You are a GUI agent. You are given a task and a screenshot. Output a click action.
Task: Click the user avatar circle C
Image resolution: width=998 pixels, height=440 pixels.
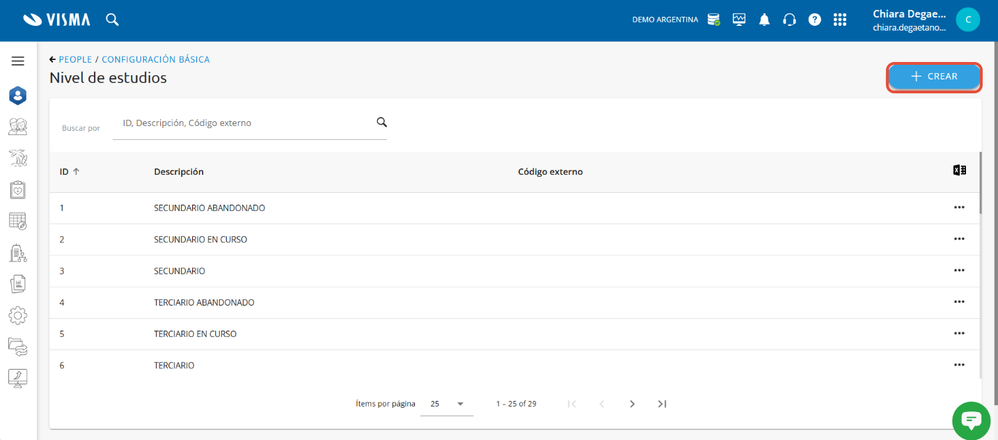968,20
